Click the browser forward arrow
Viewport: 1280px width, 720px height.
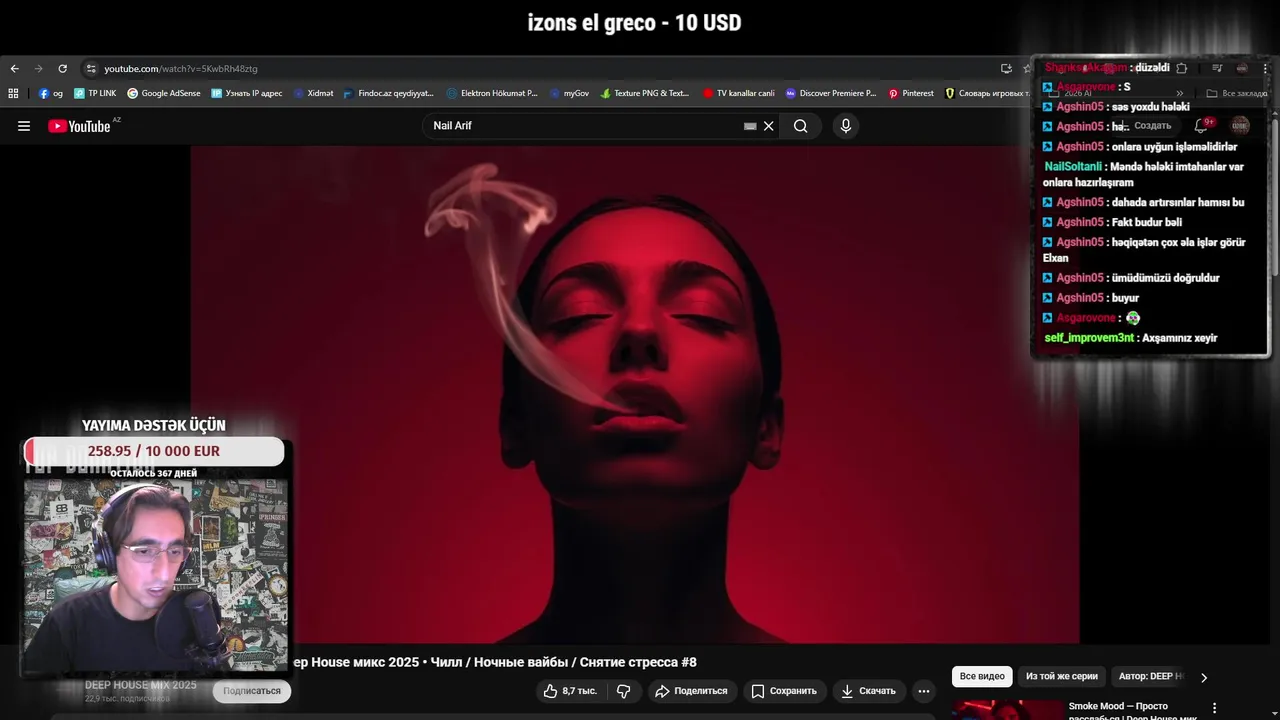pos(38,68)
